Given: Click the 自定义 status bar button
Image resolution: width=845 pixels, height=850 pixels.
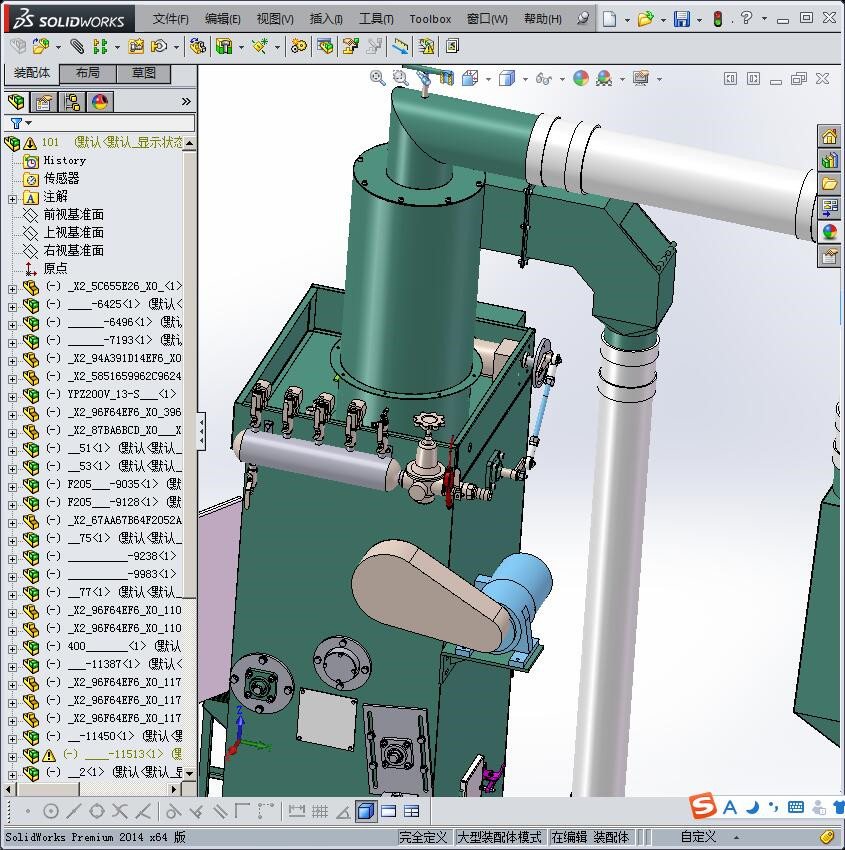Looking at the screenshot, I should pos(699,837).
